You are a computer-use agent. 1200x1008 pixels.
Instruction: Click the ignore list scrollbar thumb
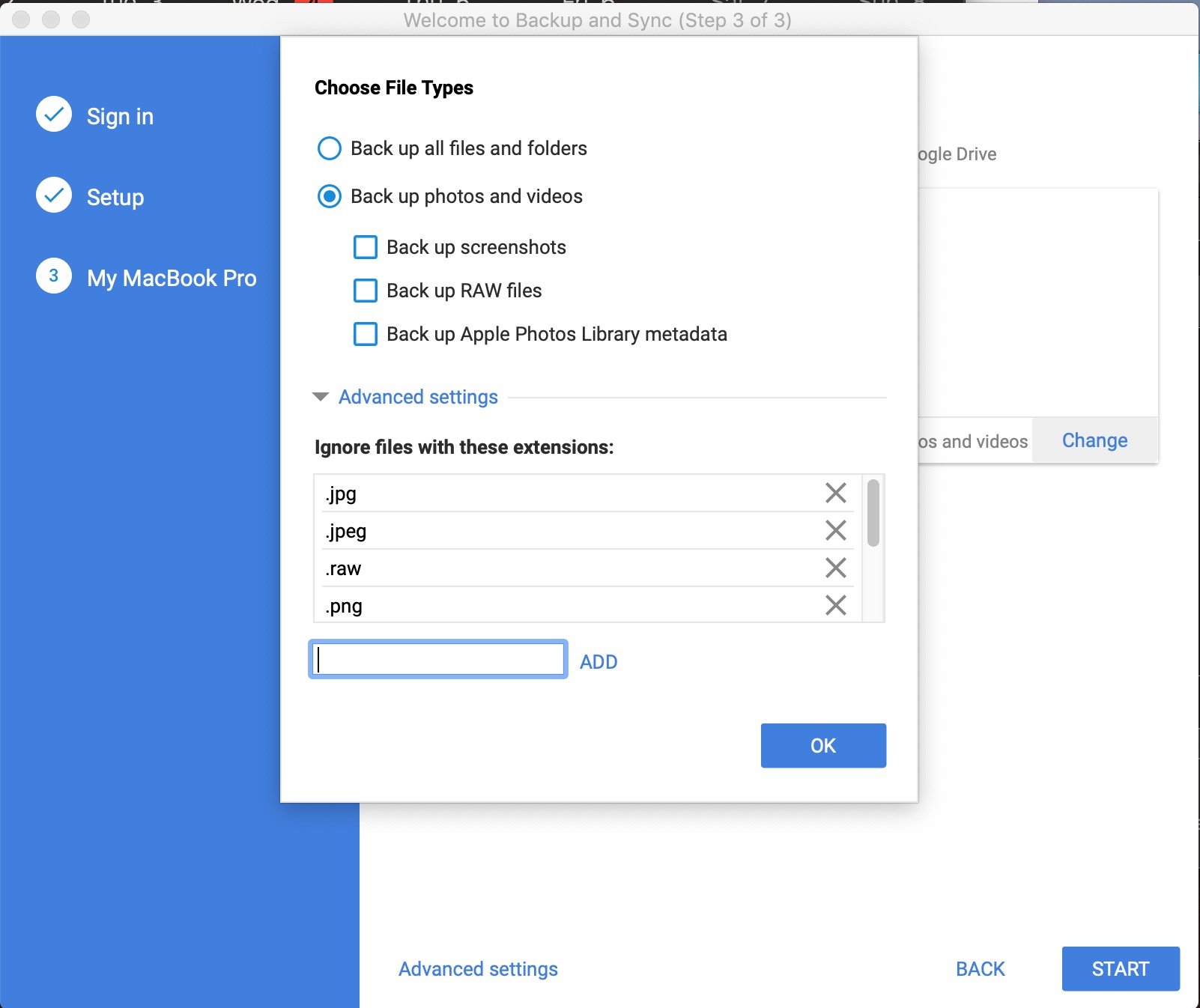pyautogui.click(x=873, y=513)
